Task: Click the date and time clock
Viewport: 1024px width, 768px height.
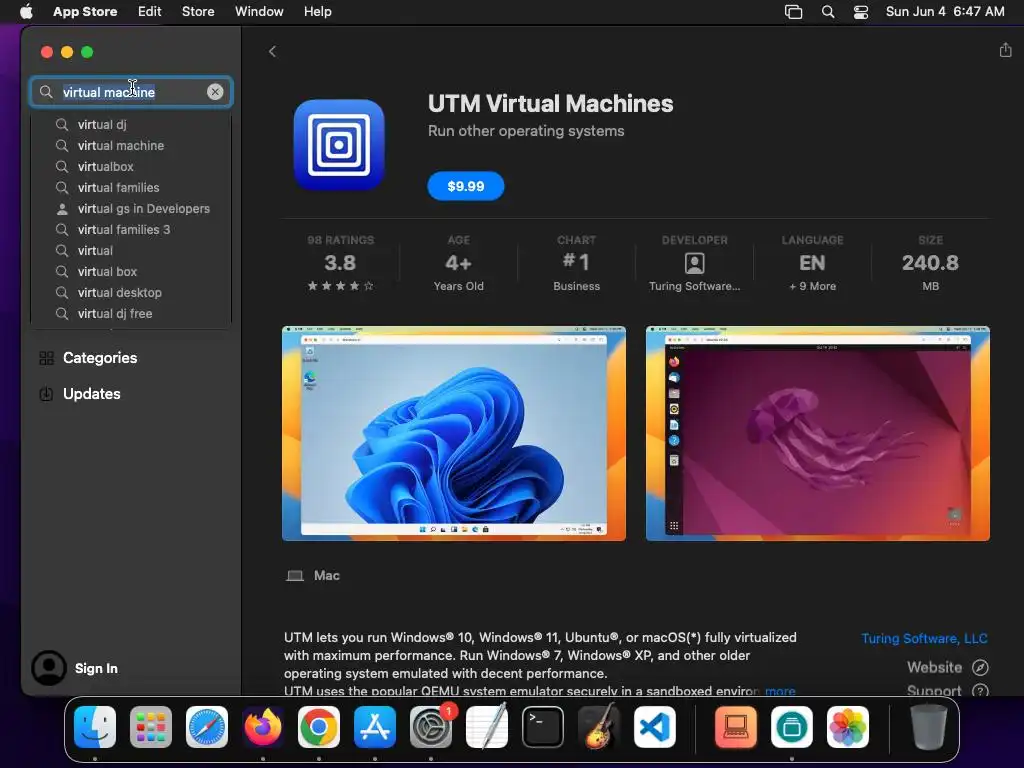Action: [945, 11]
